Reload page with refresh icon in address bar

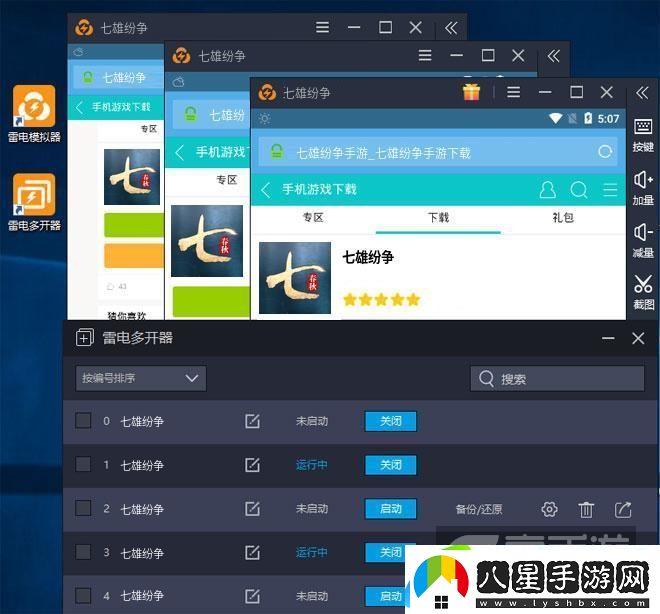pyautogui.click(x=605, y=152)
